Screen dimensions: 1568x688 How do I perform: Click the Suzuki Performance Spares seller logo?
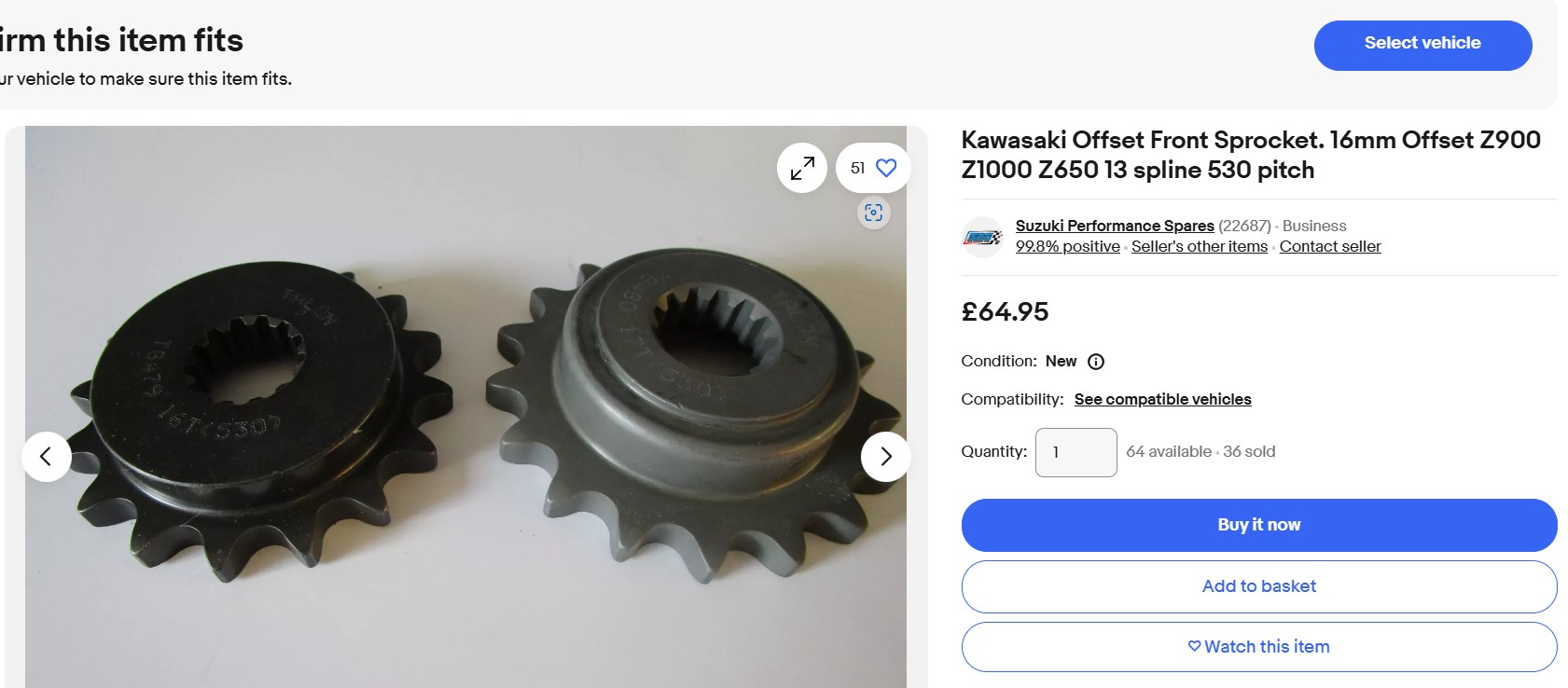tap(982, 237)
